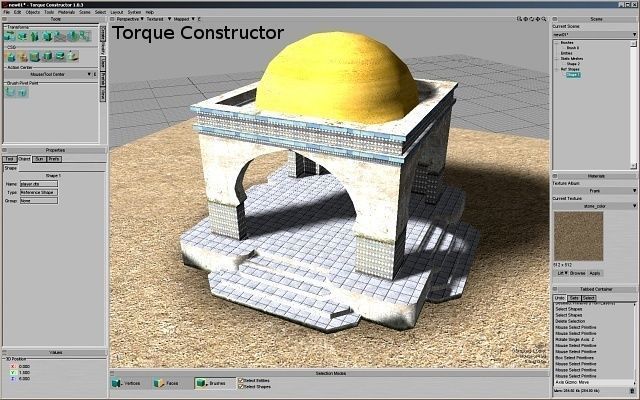Click the E button beside Mapped

point(199,19)
